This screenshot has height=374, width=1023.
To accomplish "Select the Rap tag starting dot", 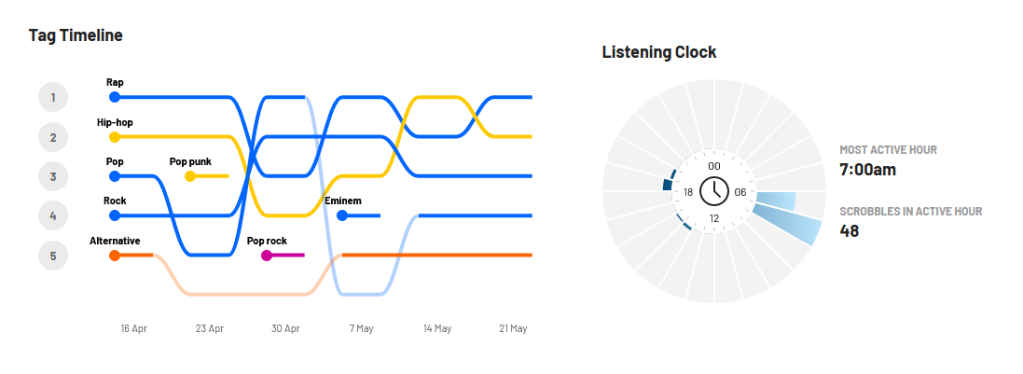I will [x=115, y=97].
